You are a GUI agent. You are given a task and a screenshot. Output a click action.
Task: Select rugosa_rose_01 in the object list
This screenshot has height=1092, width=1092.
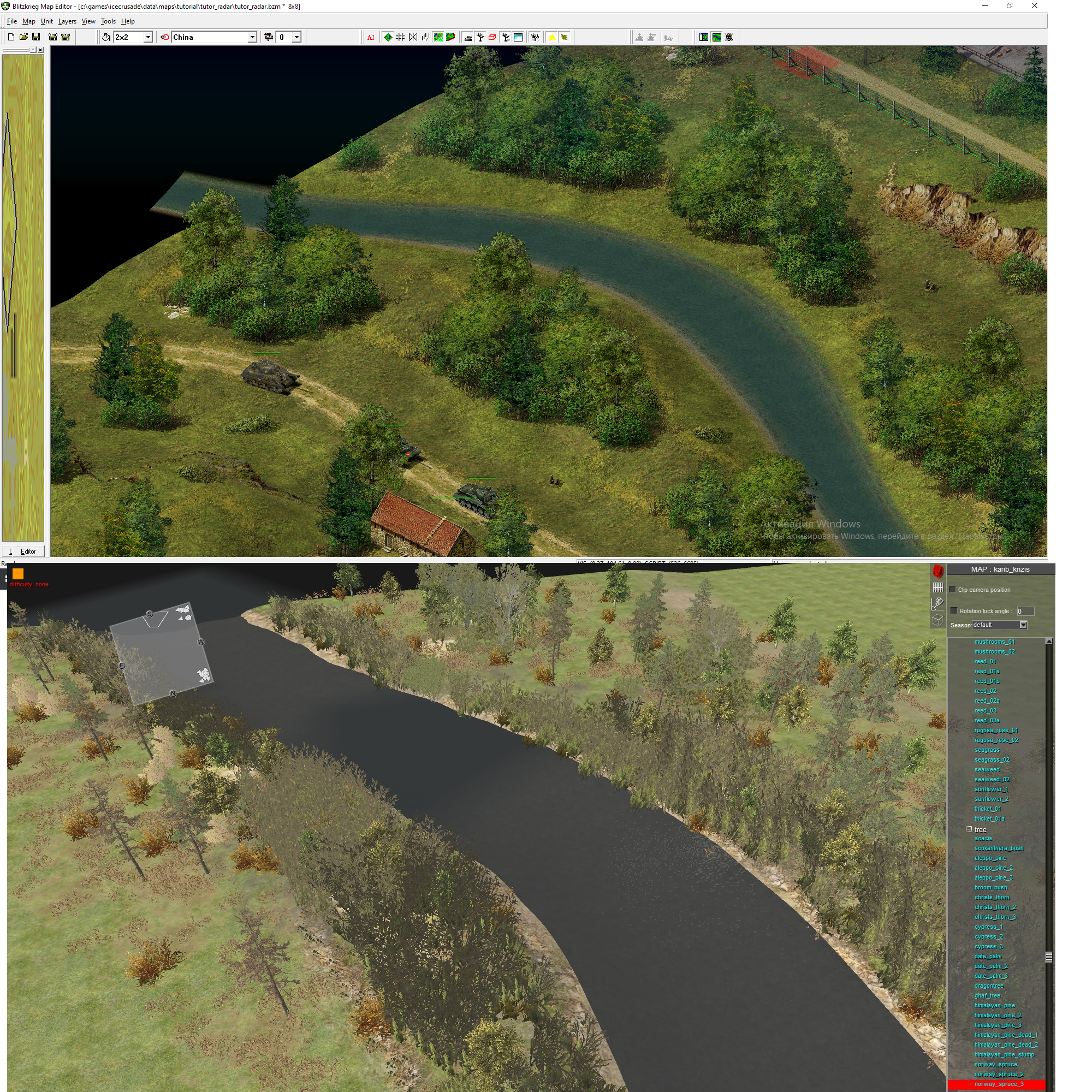click(996, 730)
